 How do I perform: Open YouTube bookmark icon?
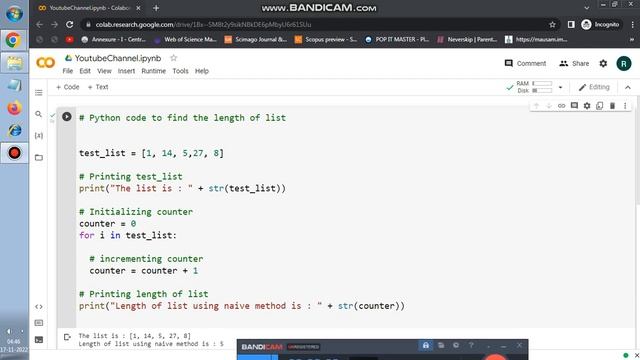(69, 40)
